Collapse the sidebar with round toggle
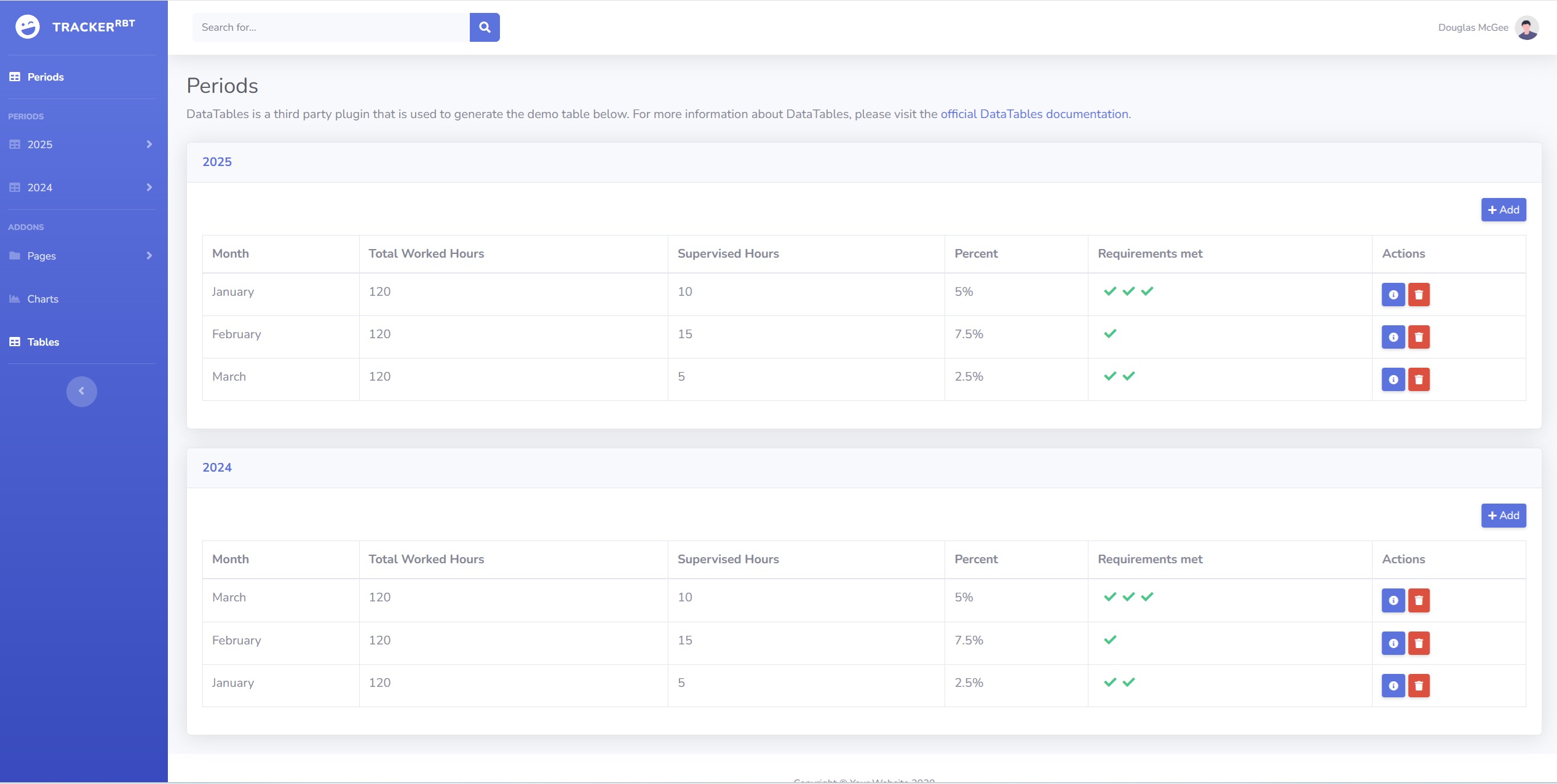Image resolution: width=1557 pixels, height=784 pixels. (x=82, y=391)
